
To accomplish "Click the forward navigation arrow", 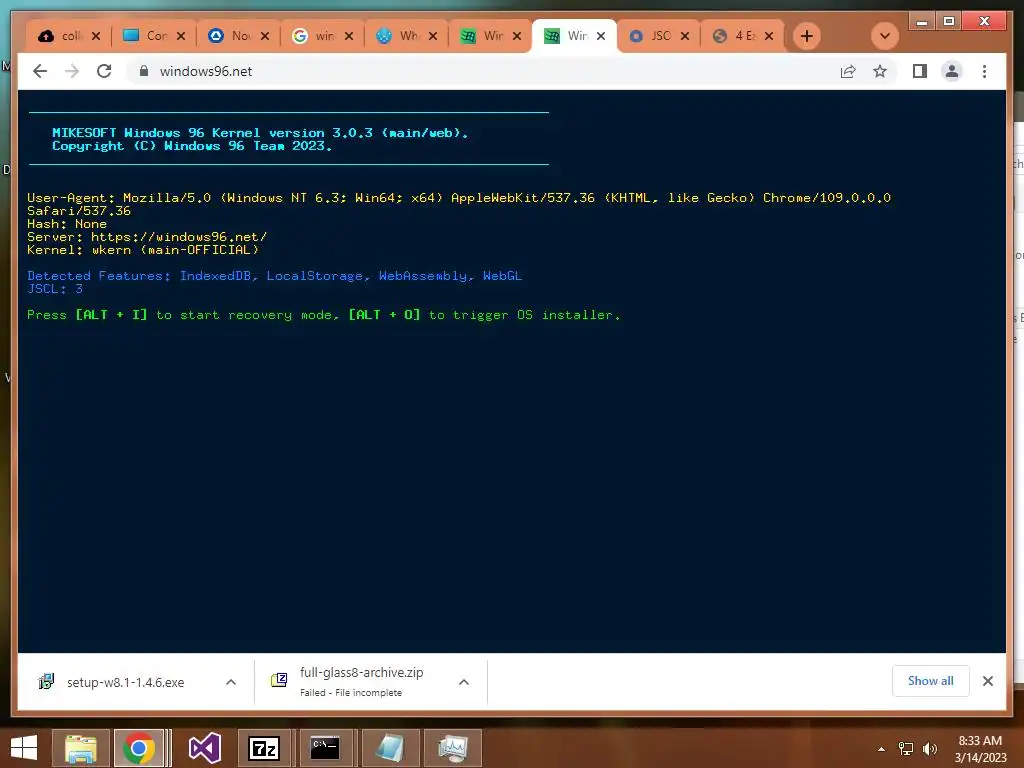I will coord(72,71).
